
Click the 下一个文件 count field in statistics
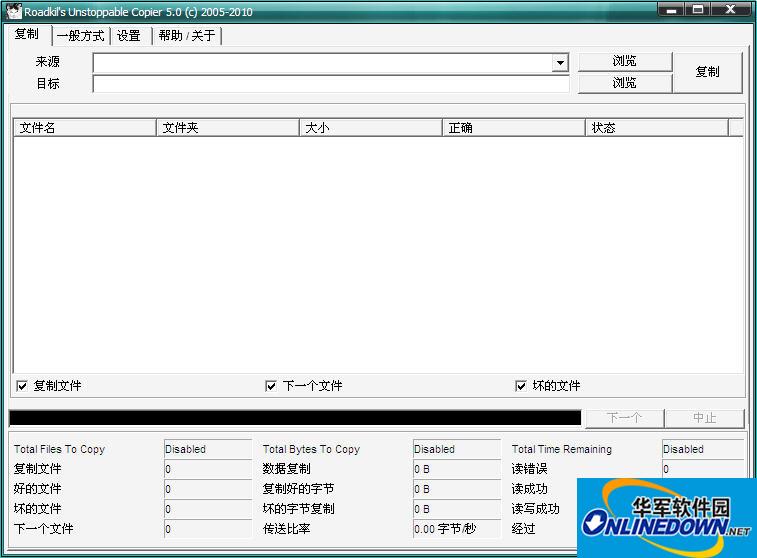point(208,529)
